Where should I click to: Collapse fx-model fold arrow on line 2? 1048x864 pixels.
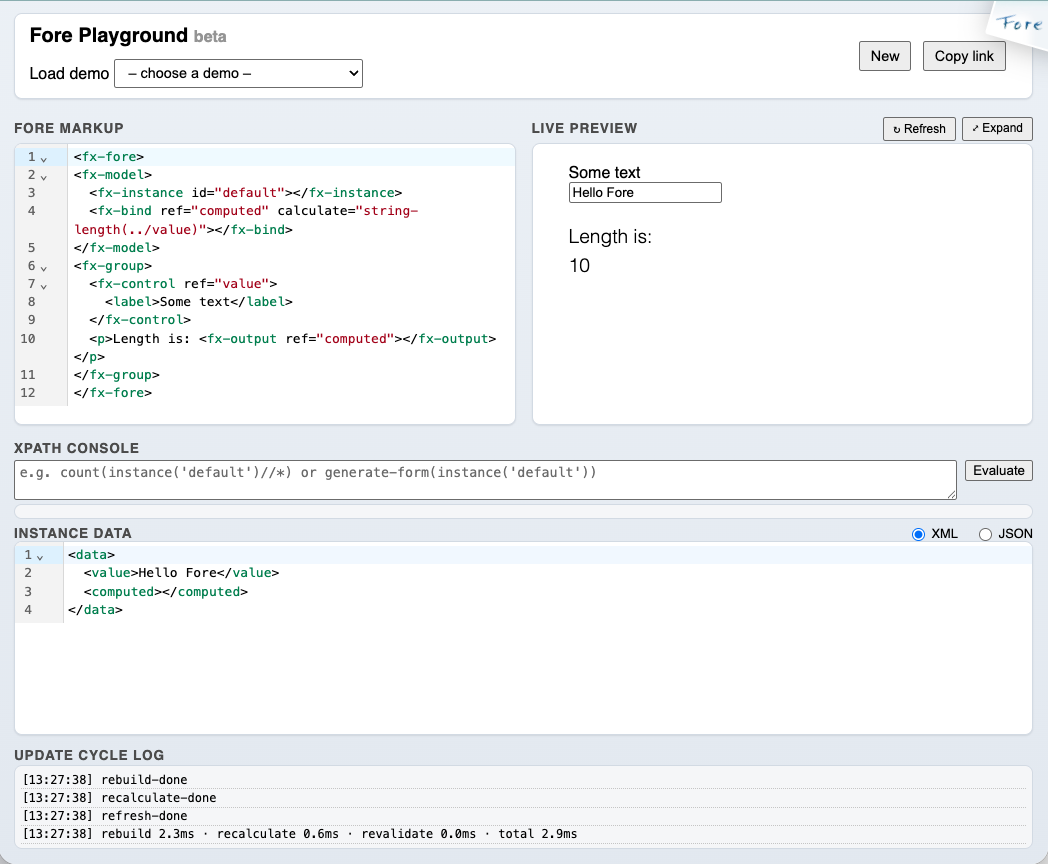[43, 177]
